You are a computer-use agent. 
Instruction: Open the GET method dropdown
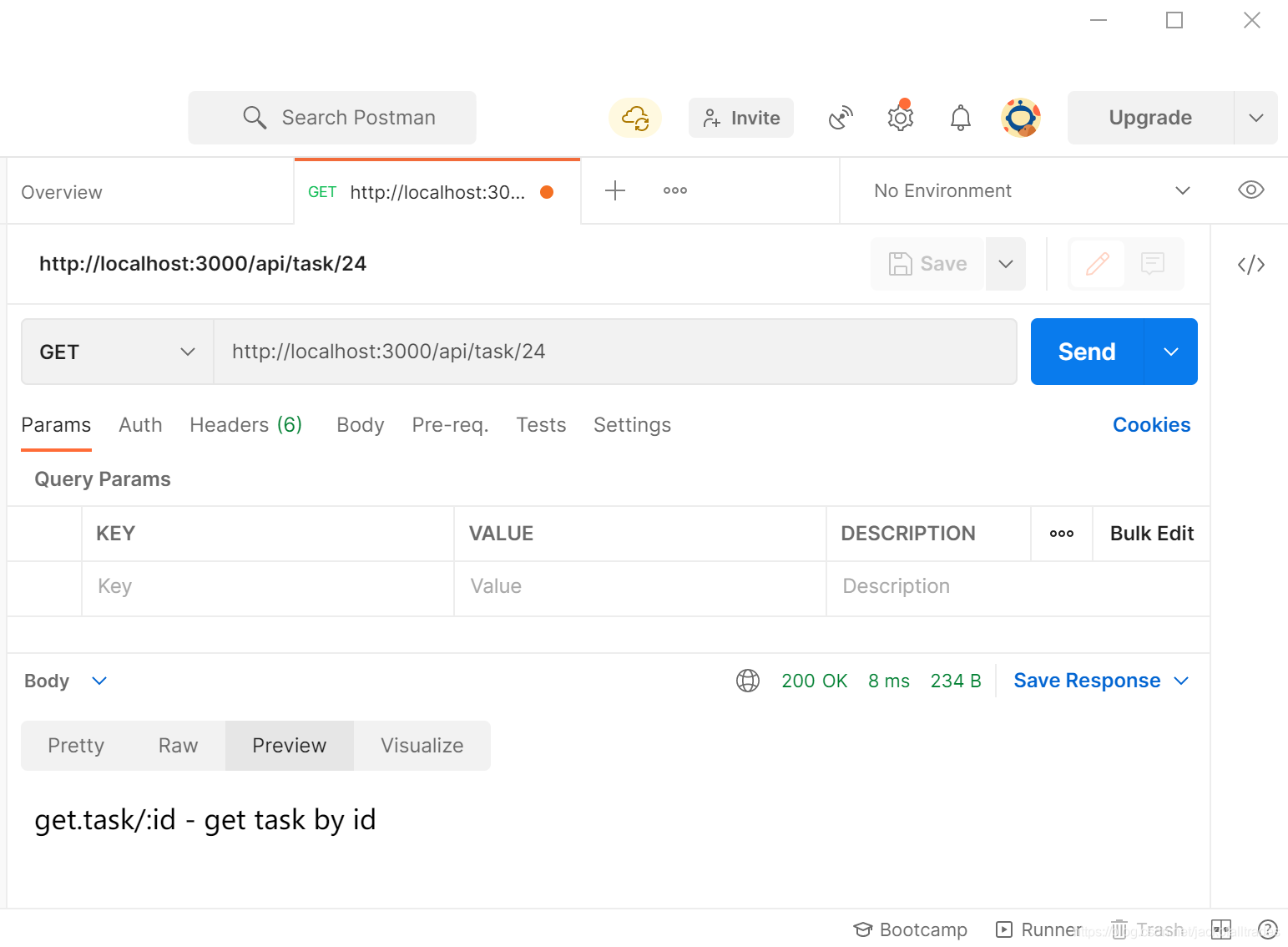tap(118, 352)
